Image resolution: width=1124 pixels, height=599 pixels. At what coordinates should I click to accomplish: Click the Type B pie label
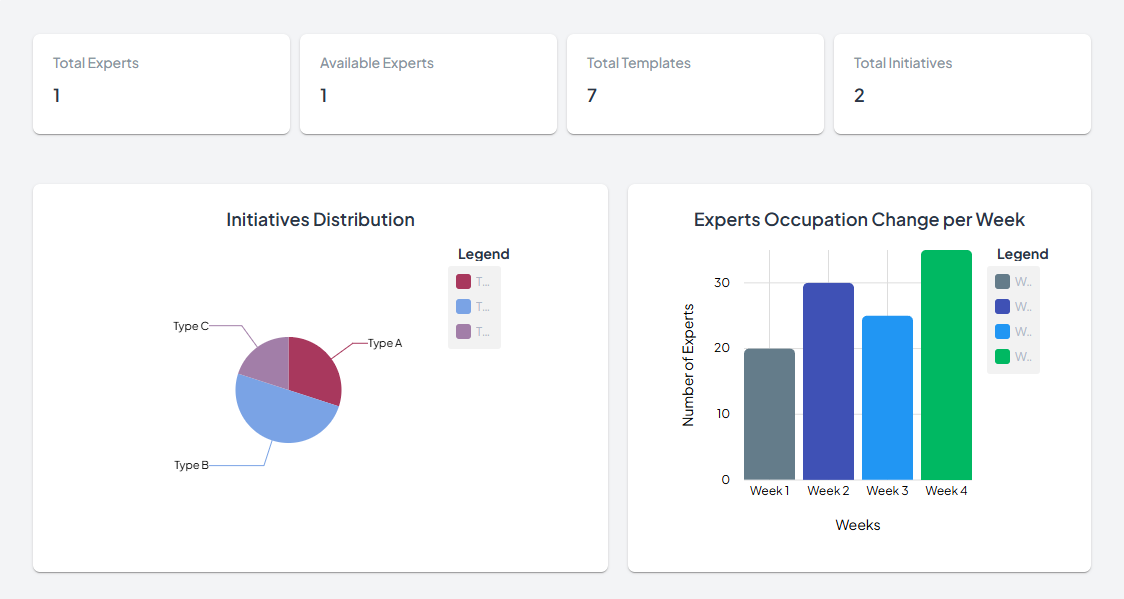pyautogui.click(x=191, y=465)
